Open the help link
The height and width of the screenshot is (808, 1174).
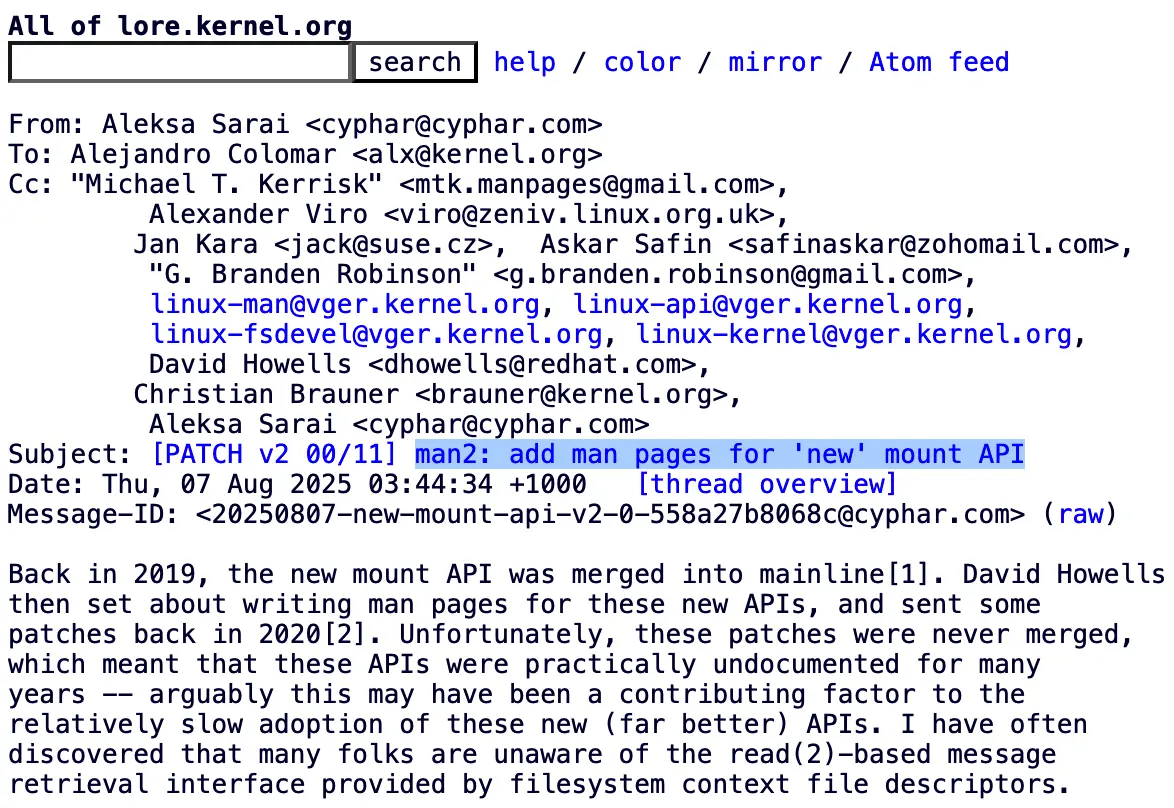coord(525,62)
